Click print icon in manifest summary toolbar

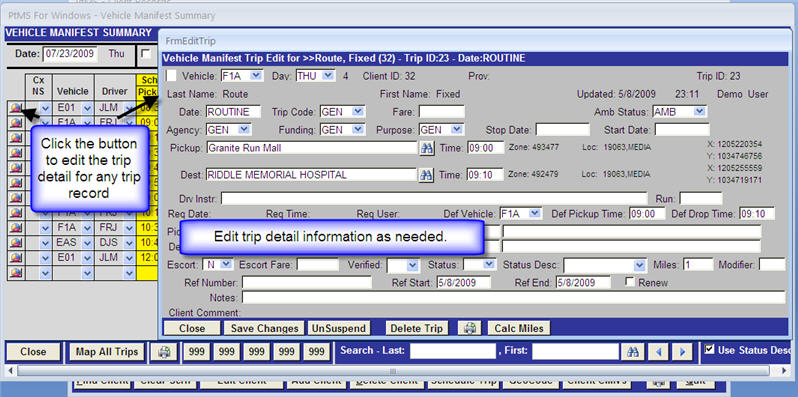pyautogui.click(x=163, y=352)
